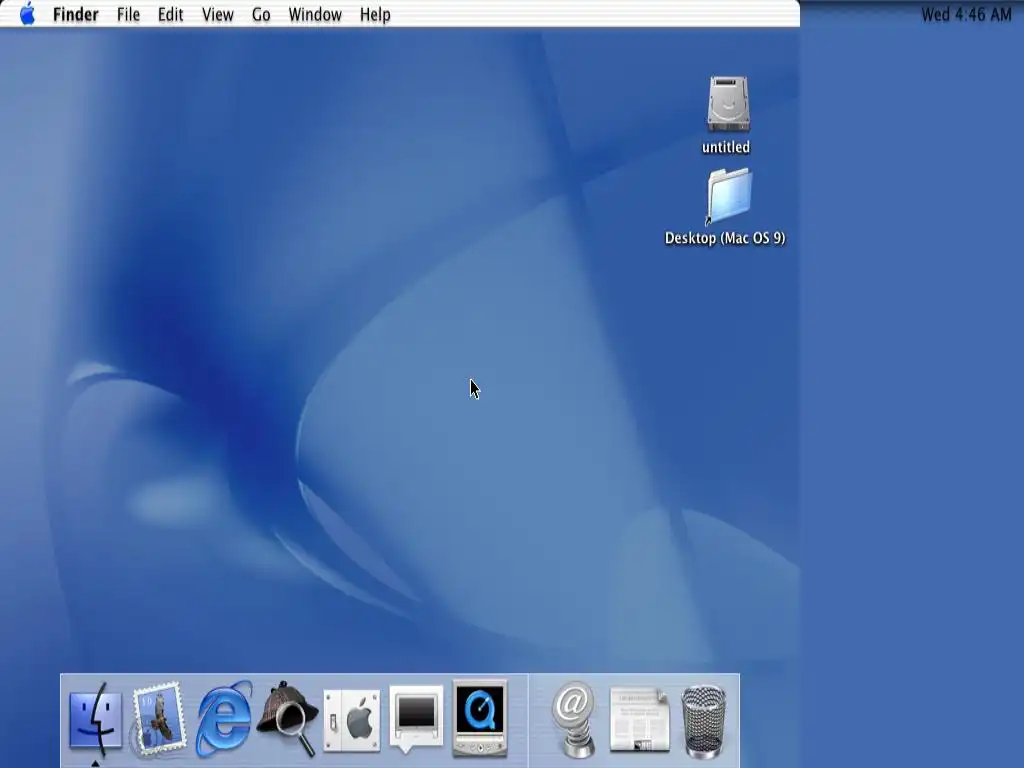Viewport: 1024px width, 768px height.
Task: Select the Desktop (Mac OS 9) folder alias
Action: tap(729, 196)
